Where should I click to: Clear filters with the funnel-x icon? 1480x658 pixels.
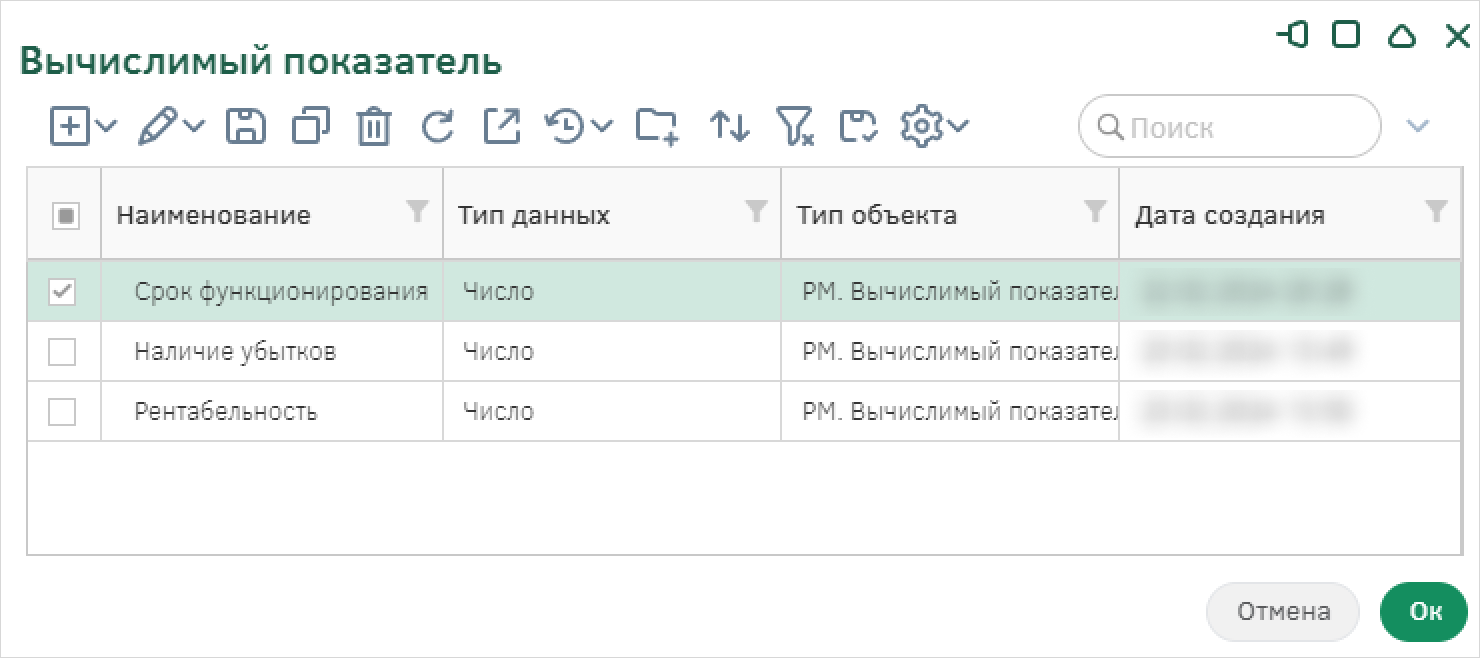coord(795,127)
